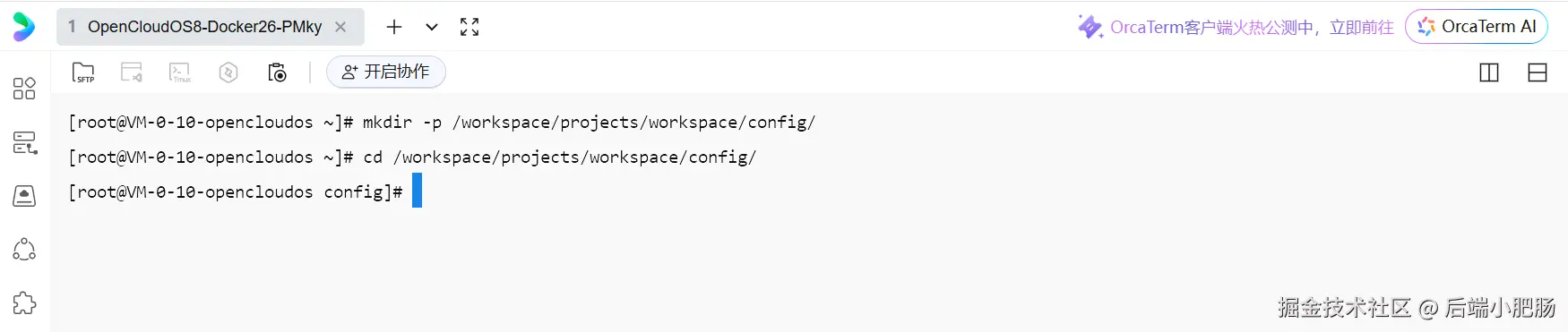Toggle horizontal split pane layout
The width and height of the screenshot is (1568, 332).
(x=1538, y=72)
